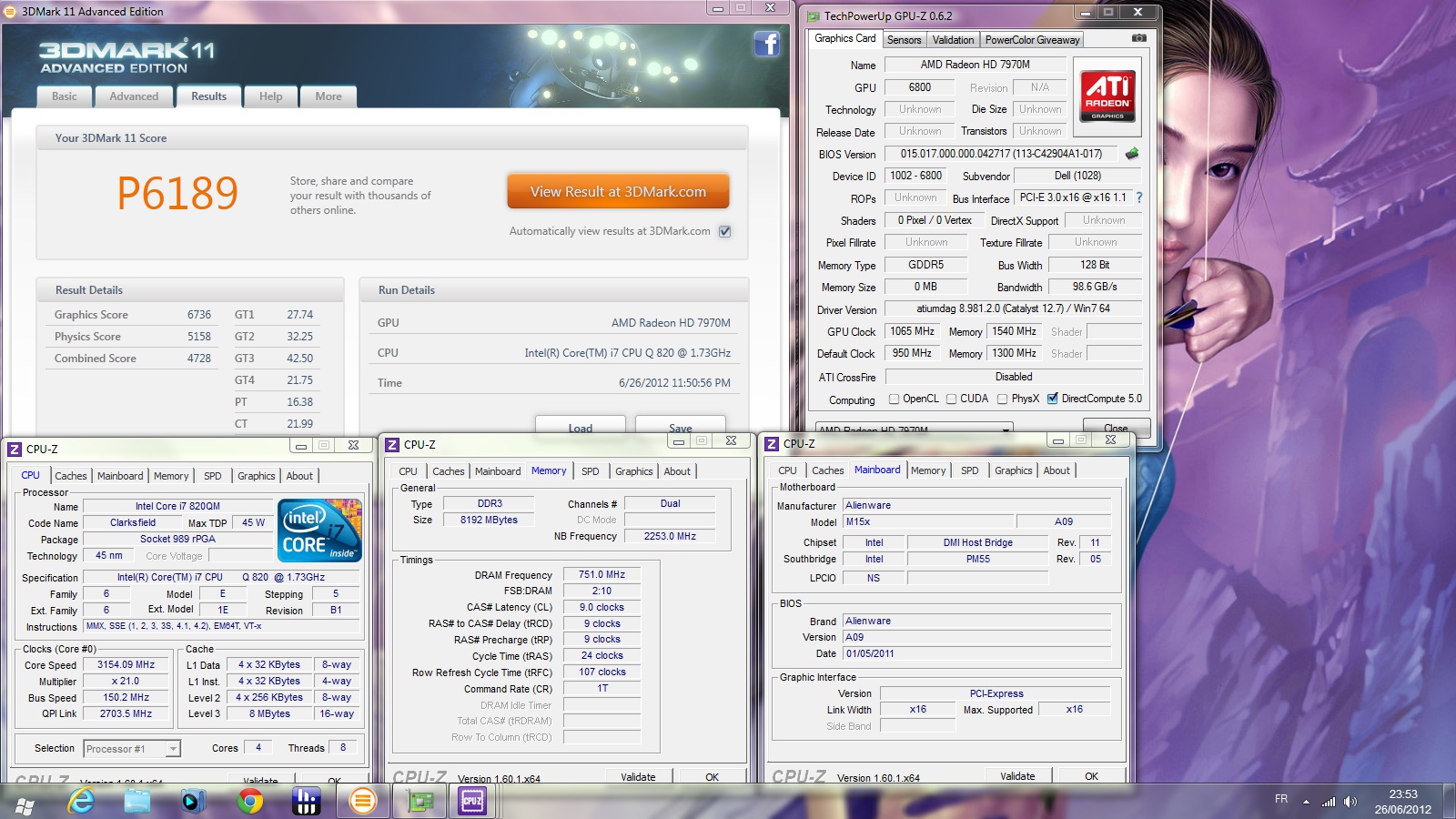The width and height of the screenshot is (1456, 819).
Task: Toggle the OpenCL checkbox
Action: [894, 399]
